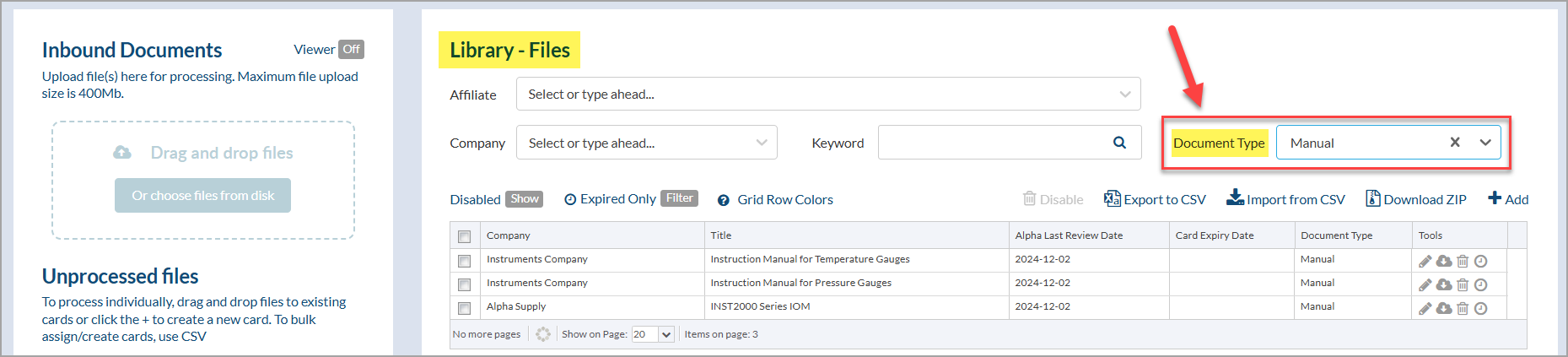This screenshot has width=1568, height=357.
Task: Open the Company select dropdown
Action: tap(647, 143)
